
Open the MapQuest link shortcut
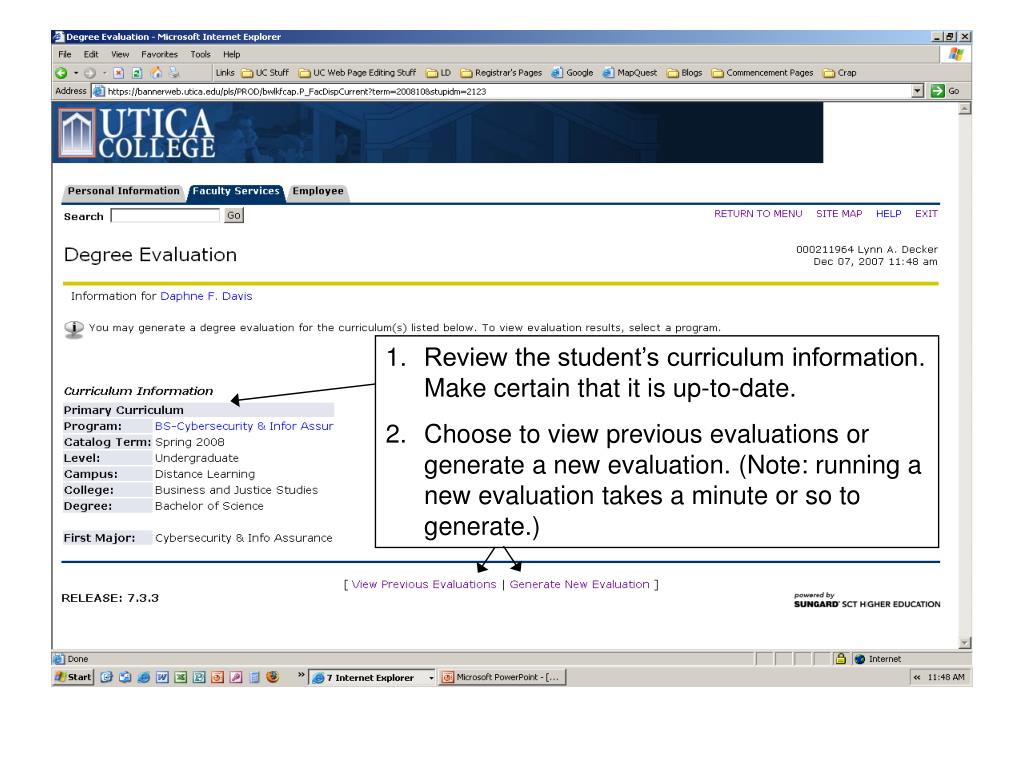point(630,73)
